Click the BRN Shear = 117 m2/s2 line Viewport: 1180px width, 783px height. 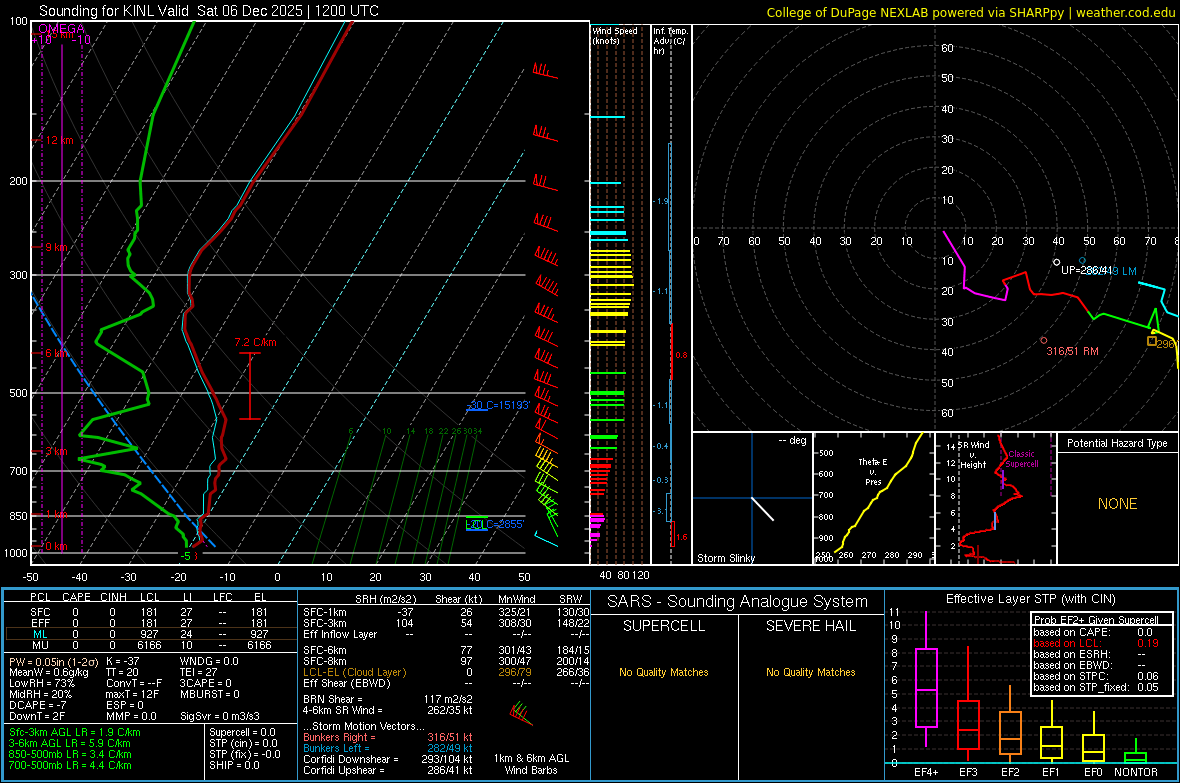pos(388,699)
